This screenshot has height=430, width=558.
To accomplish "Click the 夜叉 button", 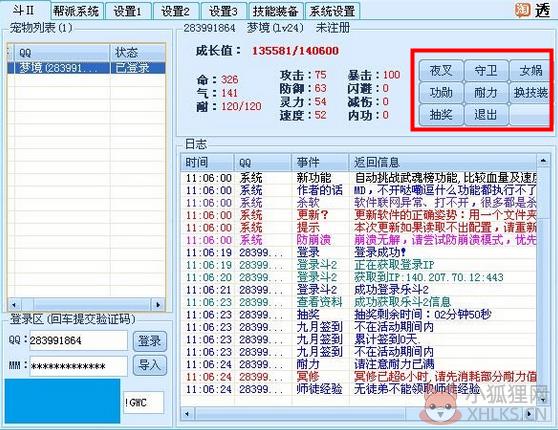I will (x=441, y=70).
